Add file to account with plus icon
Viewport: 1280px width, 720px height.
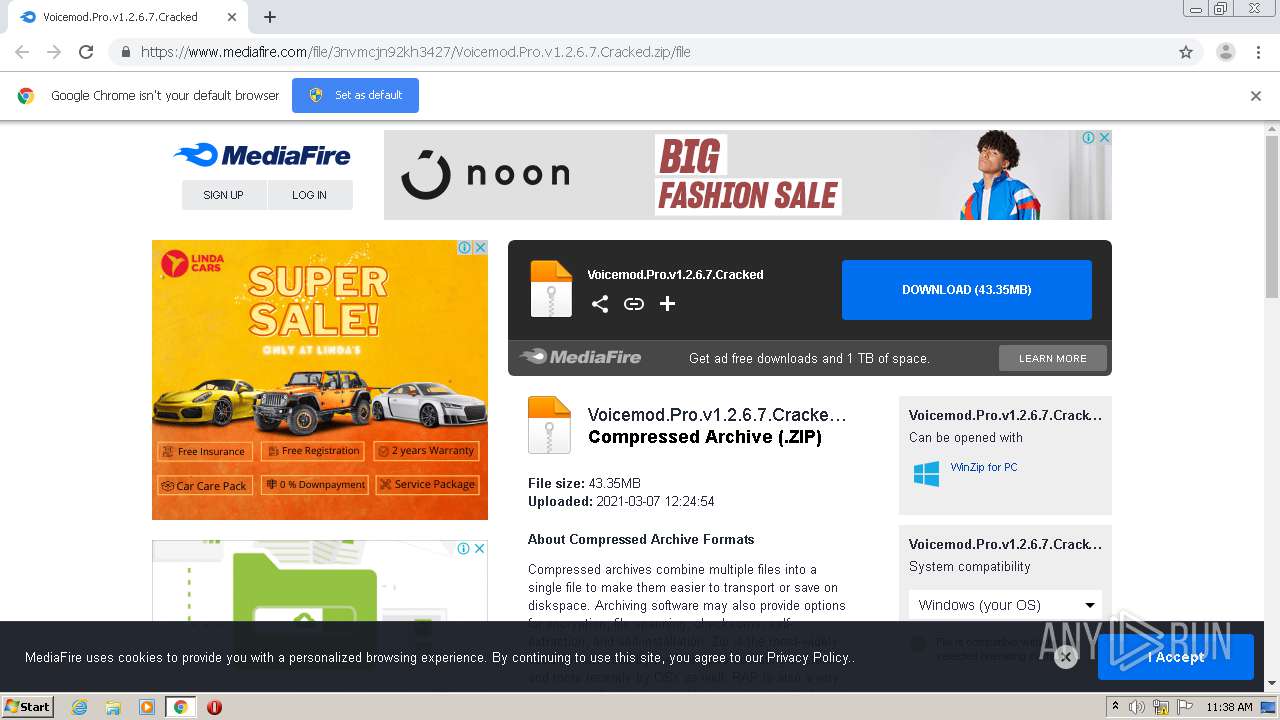coord(667,304)
